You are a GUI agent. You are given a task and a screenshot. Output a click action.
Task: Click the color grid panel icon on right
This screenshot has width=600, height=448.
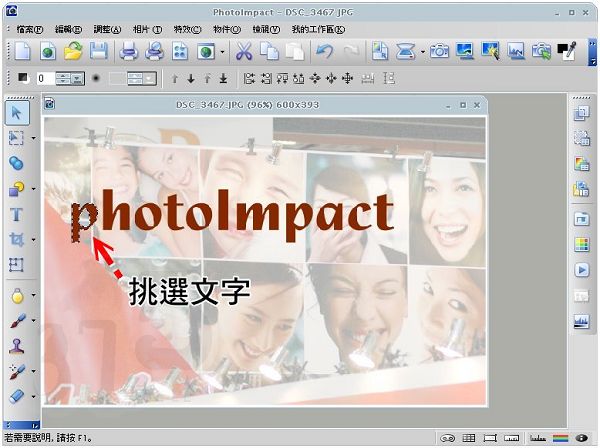point(582,244)
